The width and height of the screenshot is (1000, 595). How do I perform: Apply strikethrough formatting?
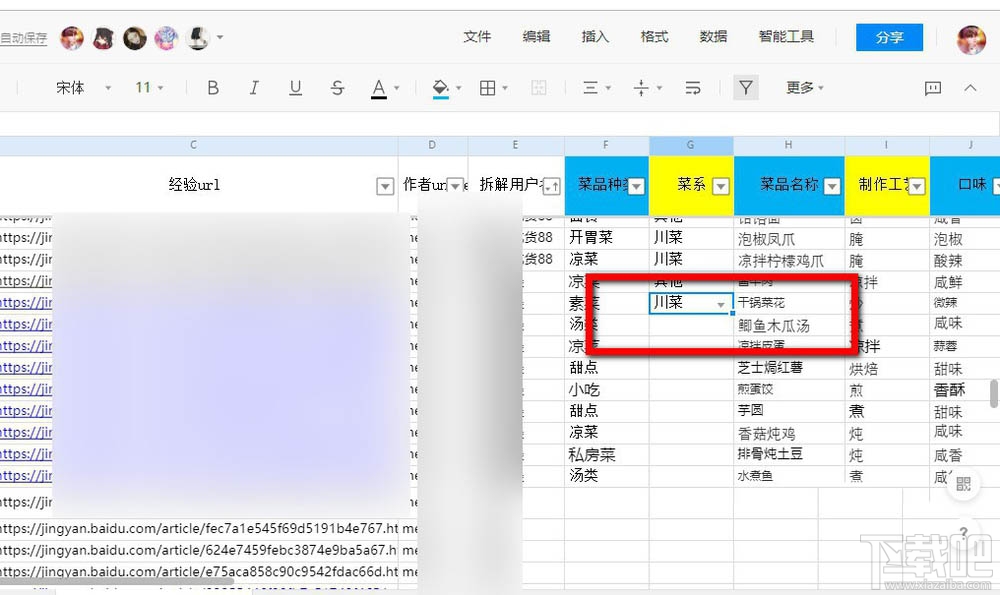(x=335, y=87)
